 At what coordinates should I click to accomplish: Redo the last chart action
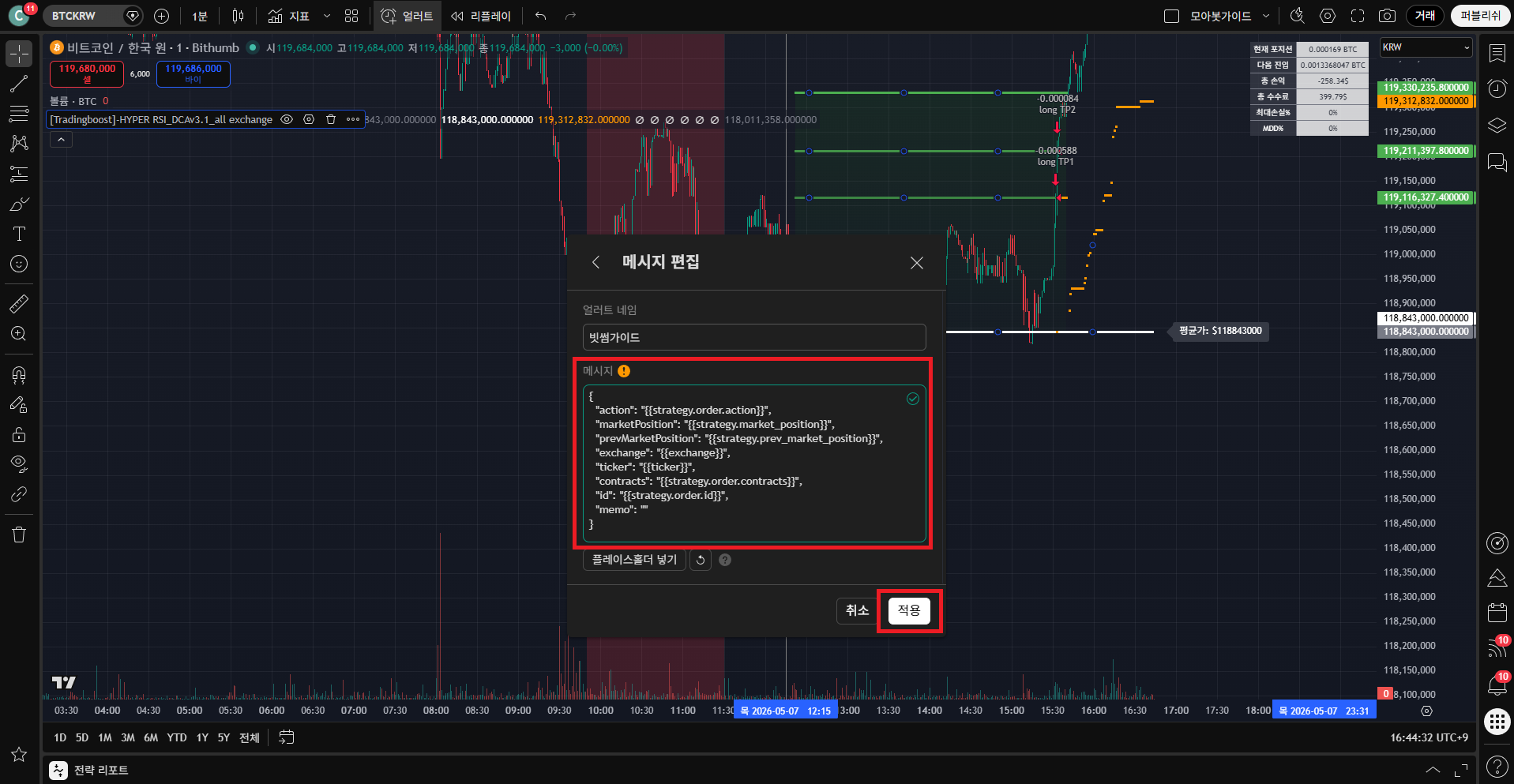(x=570, y=16)
